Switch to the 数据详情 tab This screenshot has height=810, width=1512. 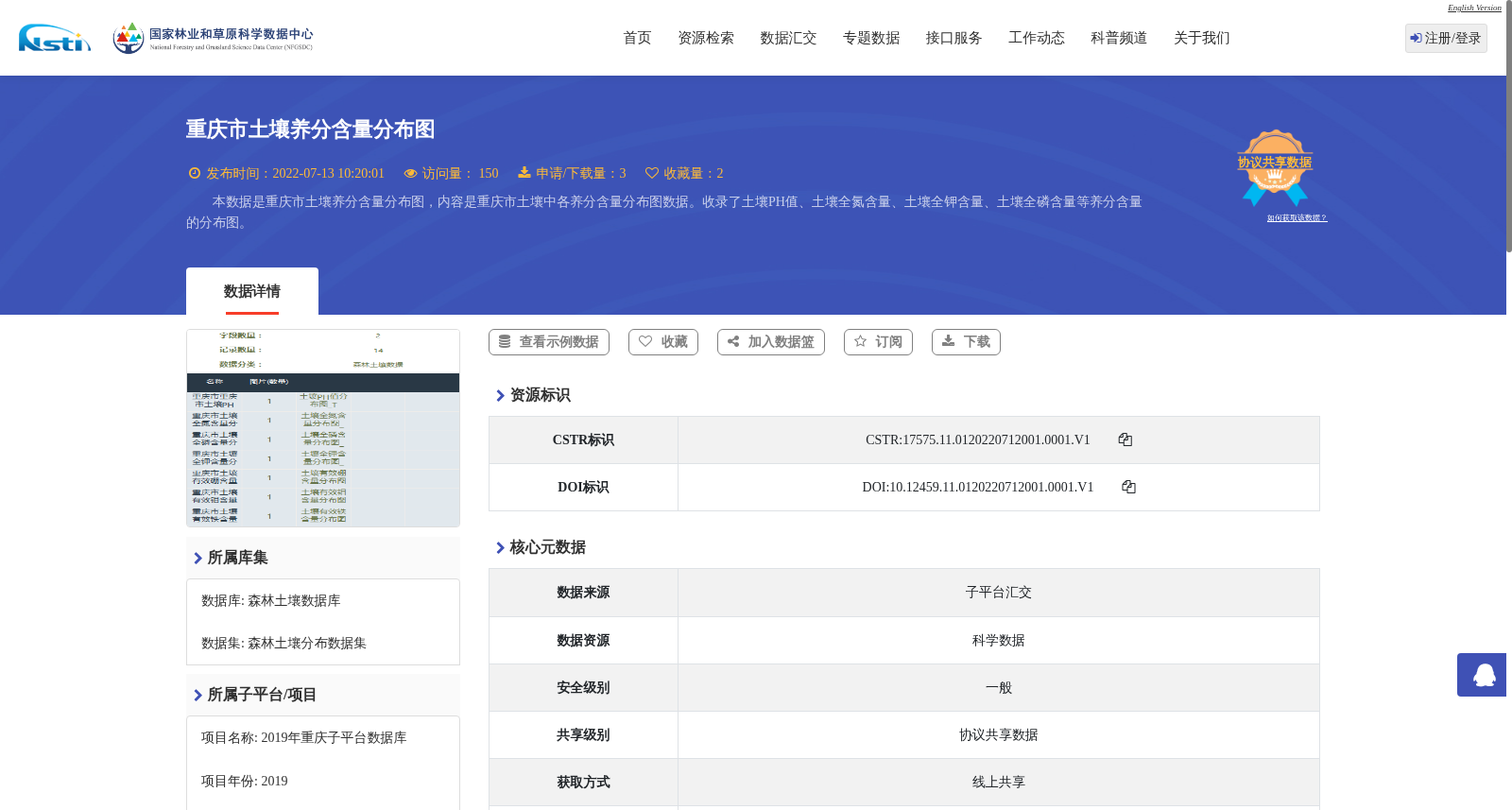[252, 291]
